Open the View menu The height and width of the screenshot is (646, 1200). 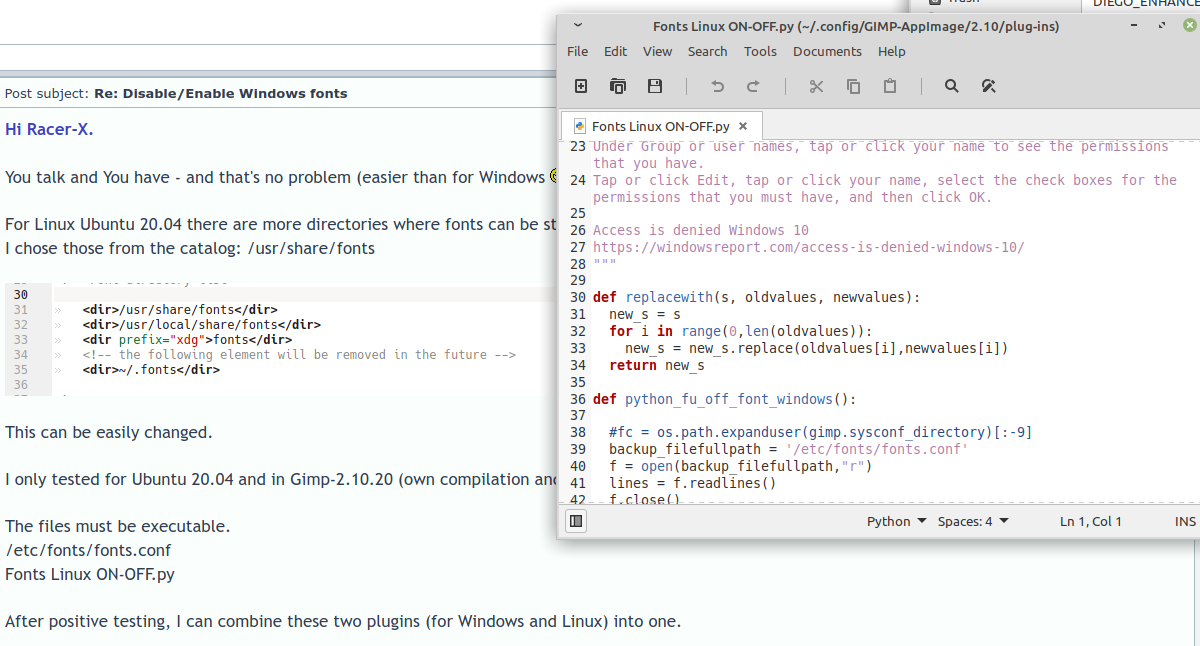[x=658, y=51]
